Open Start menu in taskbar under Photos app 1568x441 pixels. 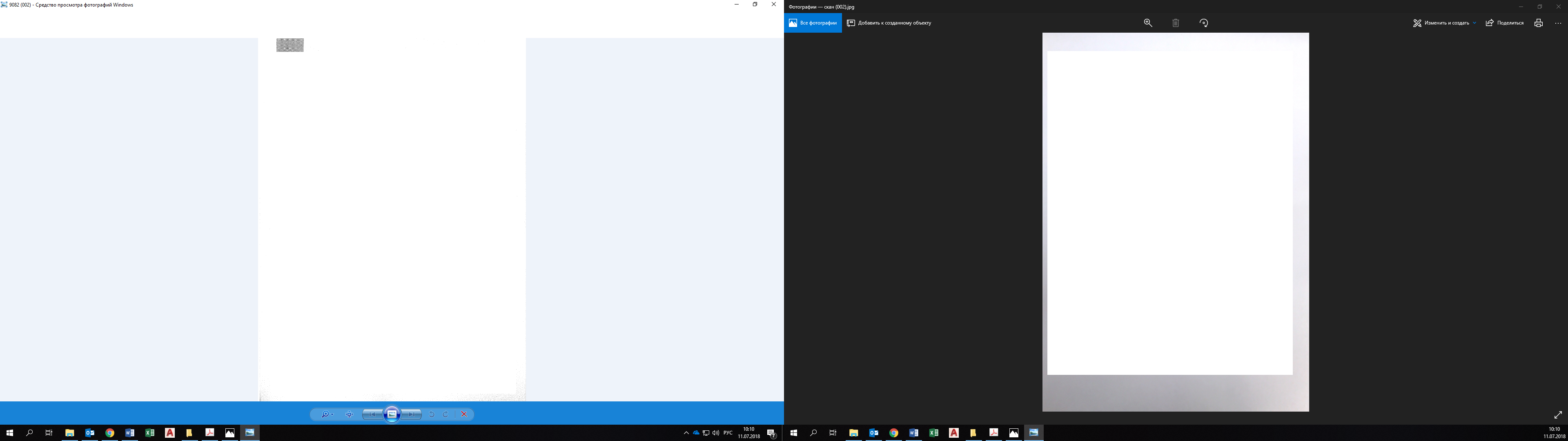click(x=794, y=433)
